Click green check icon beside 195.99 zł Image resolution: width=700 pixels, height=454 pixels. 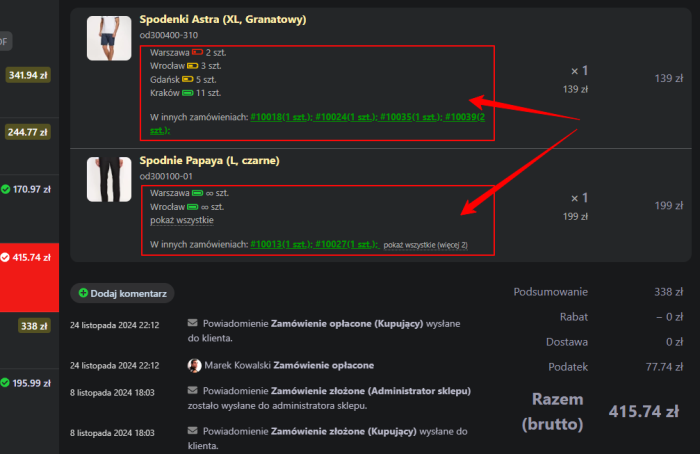[x=6, y=383]
